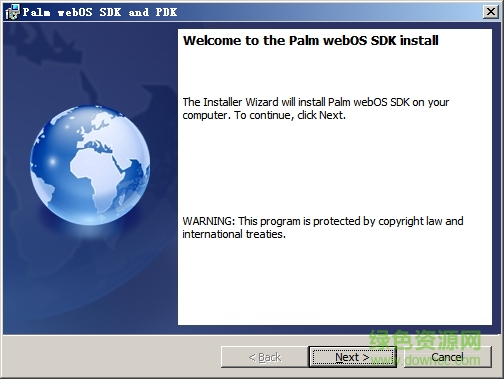Click the Next button to continue
504x379 pixels.
pyautogui.click(x=352, y=357)
